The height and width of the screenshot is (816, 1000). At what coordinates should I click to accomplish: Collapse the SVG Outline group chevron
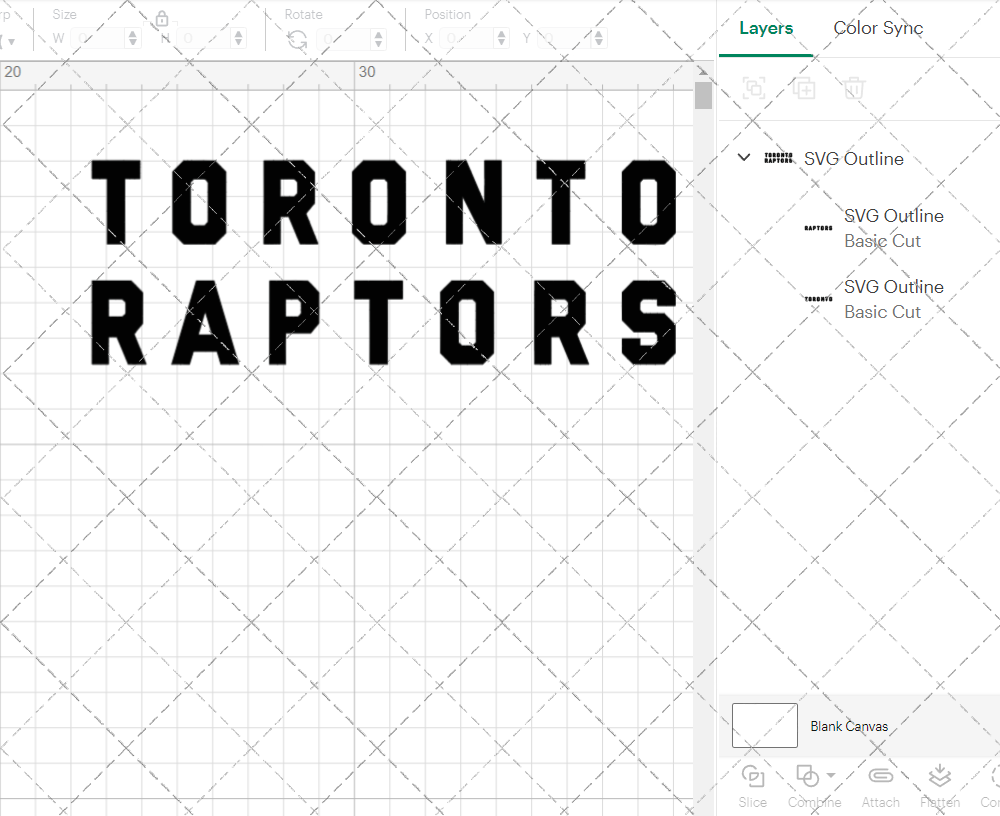pyautogui.click(x=743, y=158)
